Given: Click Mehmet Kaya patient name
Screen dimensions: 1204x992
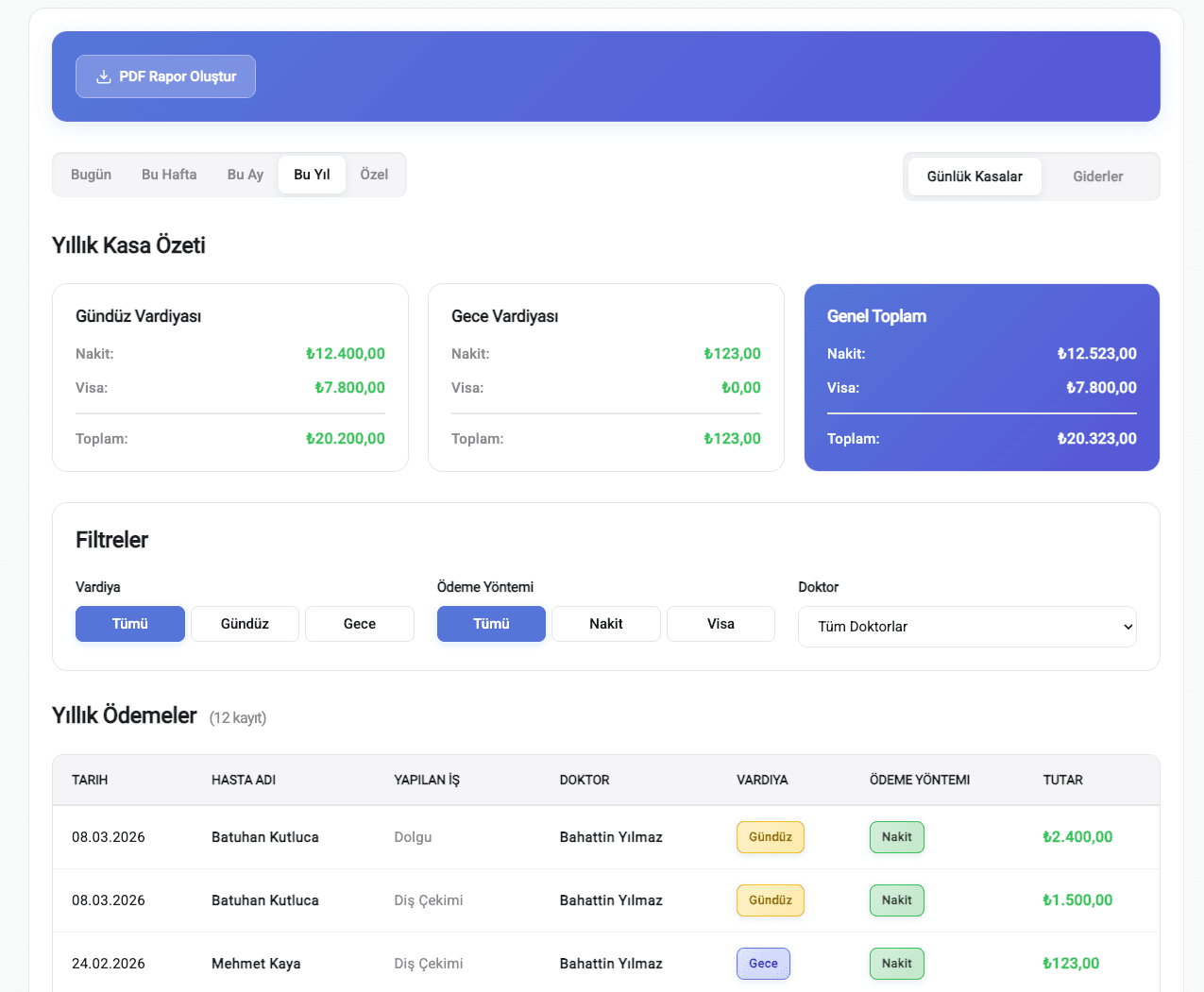Looking at the screenshot, I should point(256,964).
